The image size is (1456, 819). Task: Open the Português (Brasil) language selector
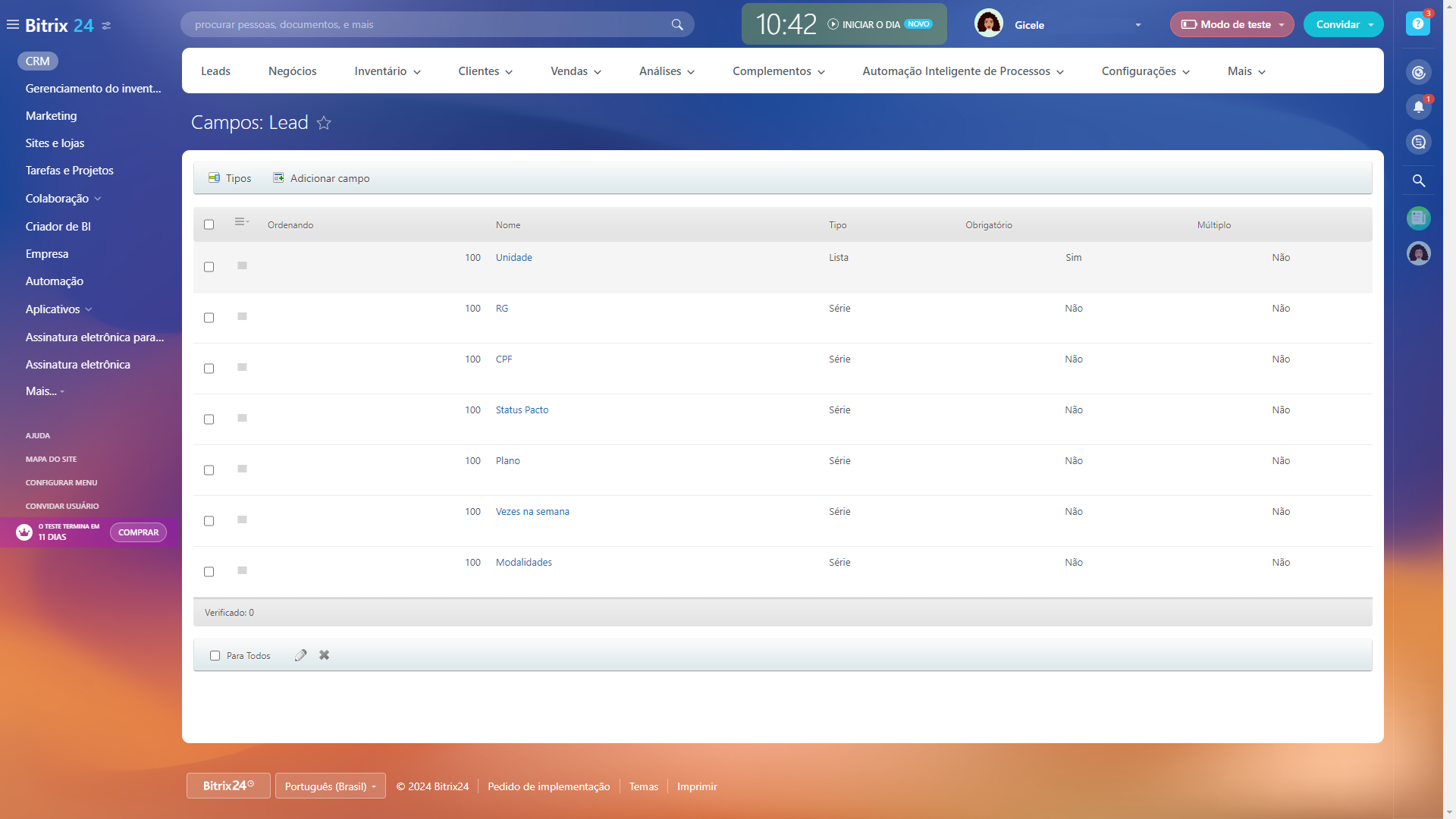click(x=330, y=786)
